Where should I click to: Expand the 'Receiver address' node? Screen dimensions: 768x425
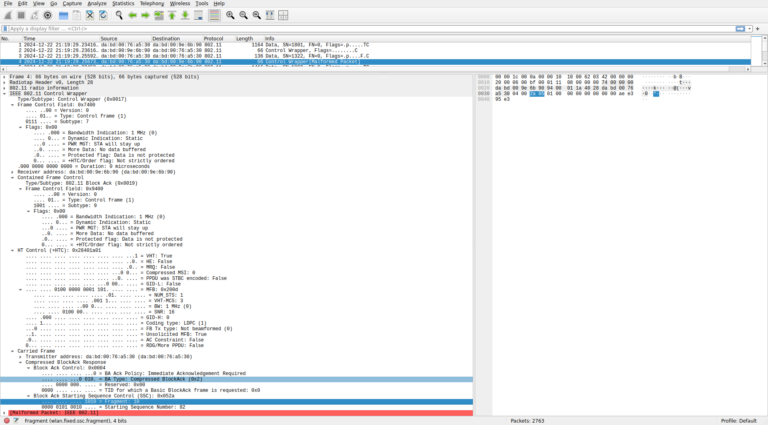(13, 172)
